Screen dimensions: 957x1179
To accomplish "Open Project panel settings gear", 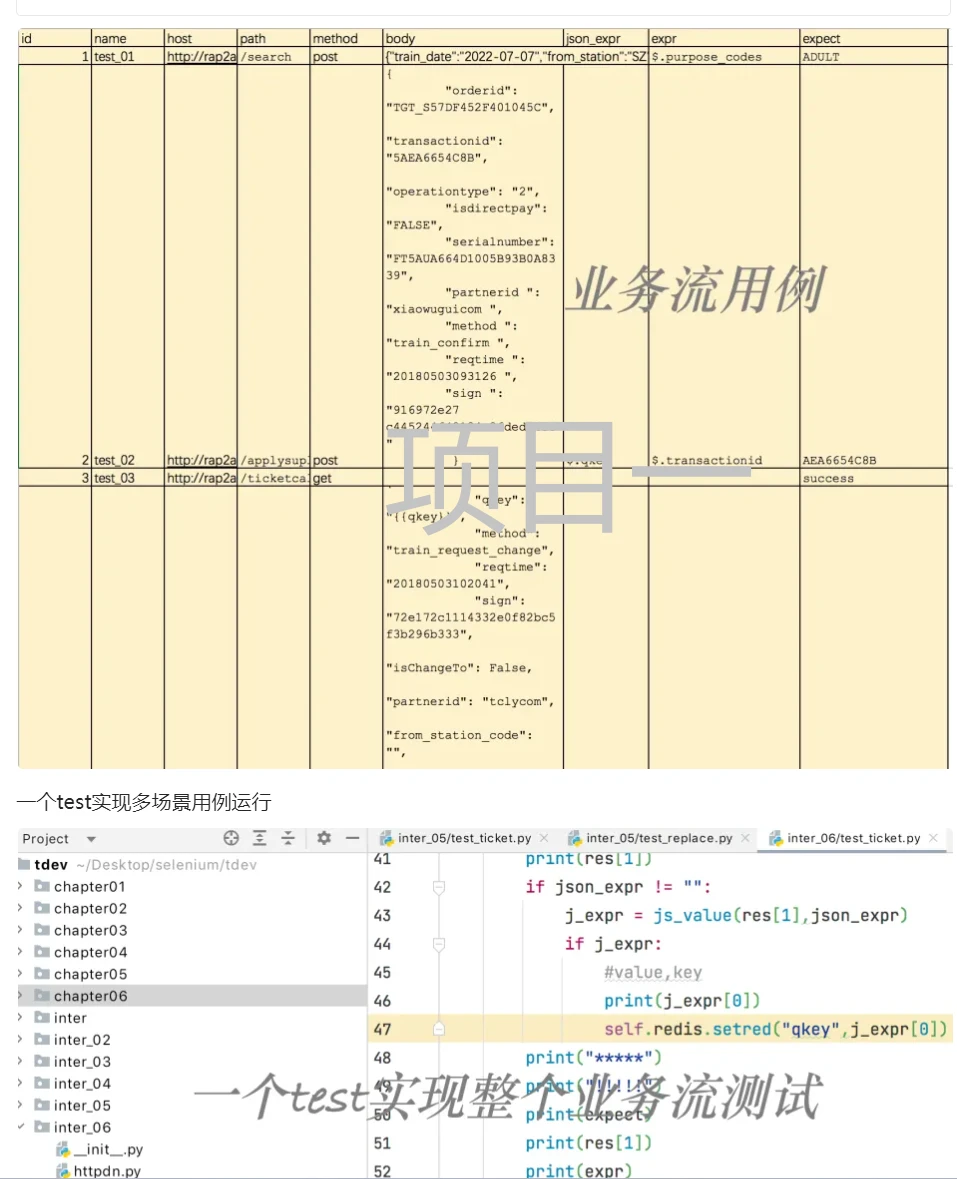I will 324,838.
